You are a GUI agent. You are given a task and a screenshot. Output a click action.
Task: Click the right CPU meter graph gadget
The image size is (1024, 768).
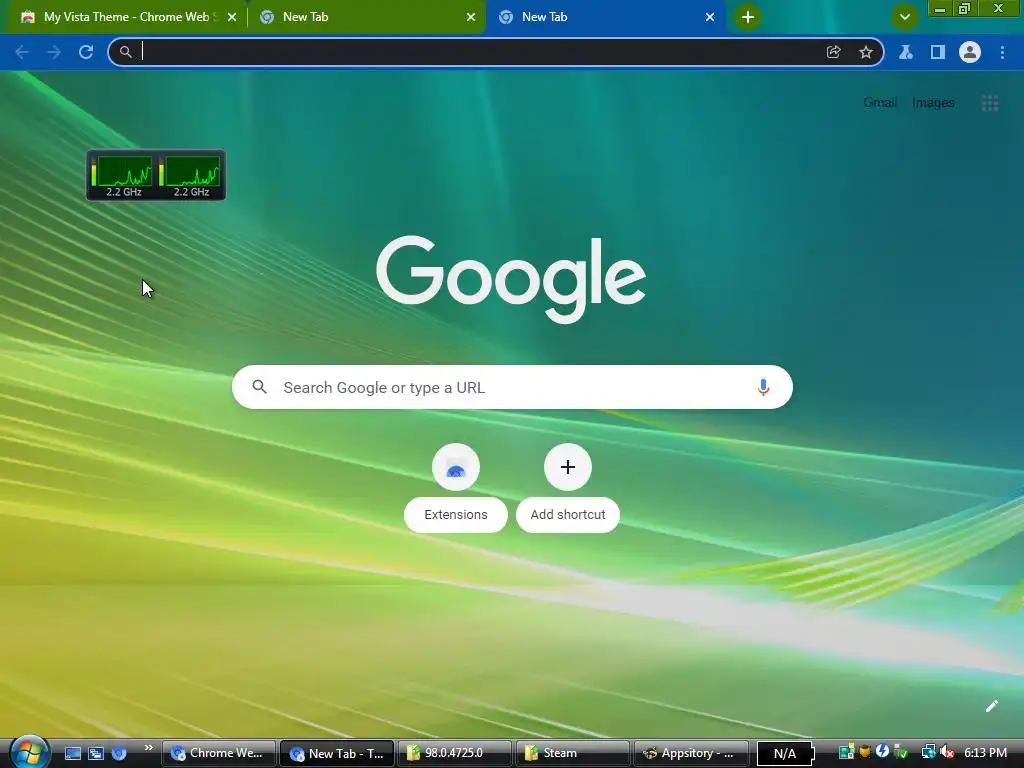pyautogui.click(x=190, y=175)
